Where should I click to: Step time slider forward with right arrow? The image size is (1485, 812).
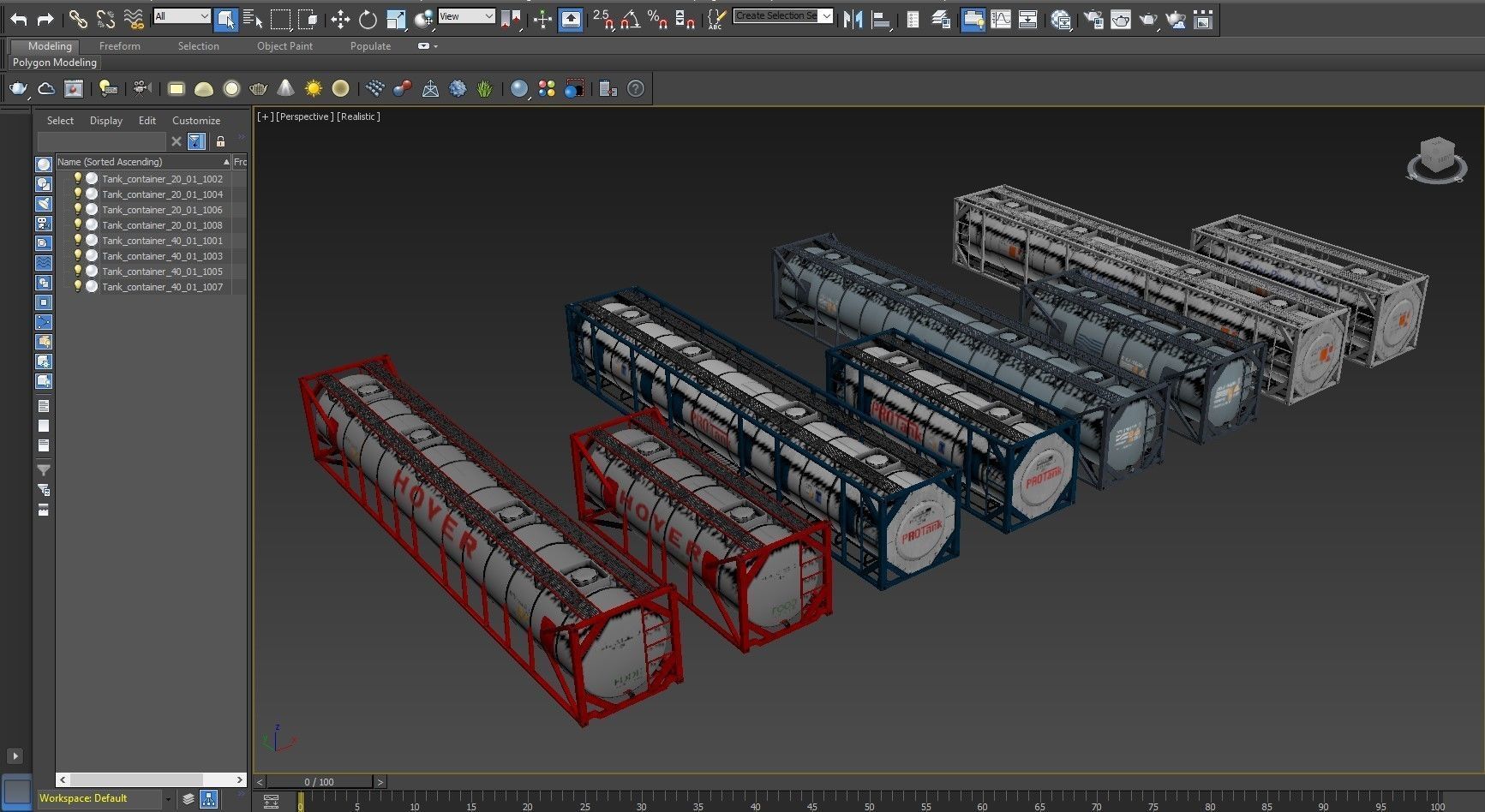380,782
